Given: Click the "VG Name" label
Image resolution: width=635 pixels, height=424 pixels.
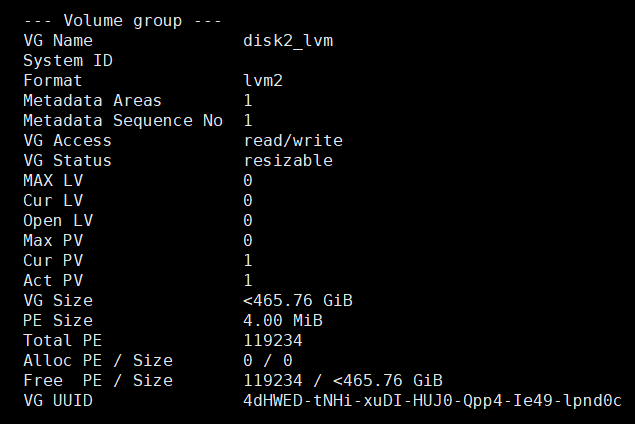Looking at the screenshot, I should [x=58, y=40].
